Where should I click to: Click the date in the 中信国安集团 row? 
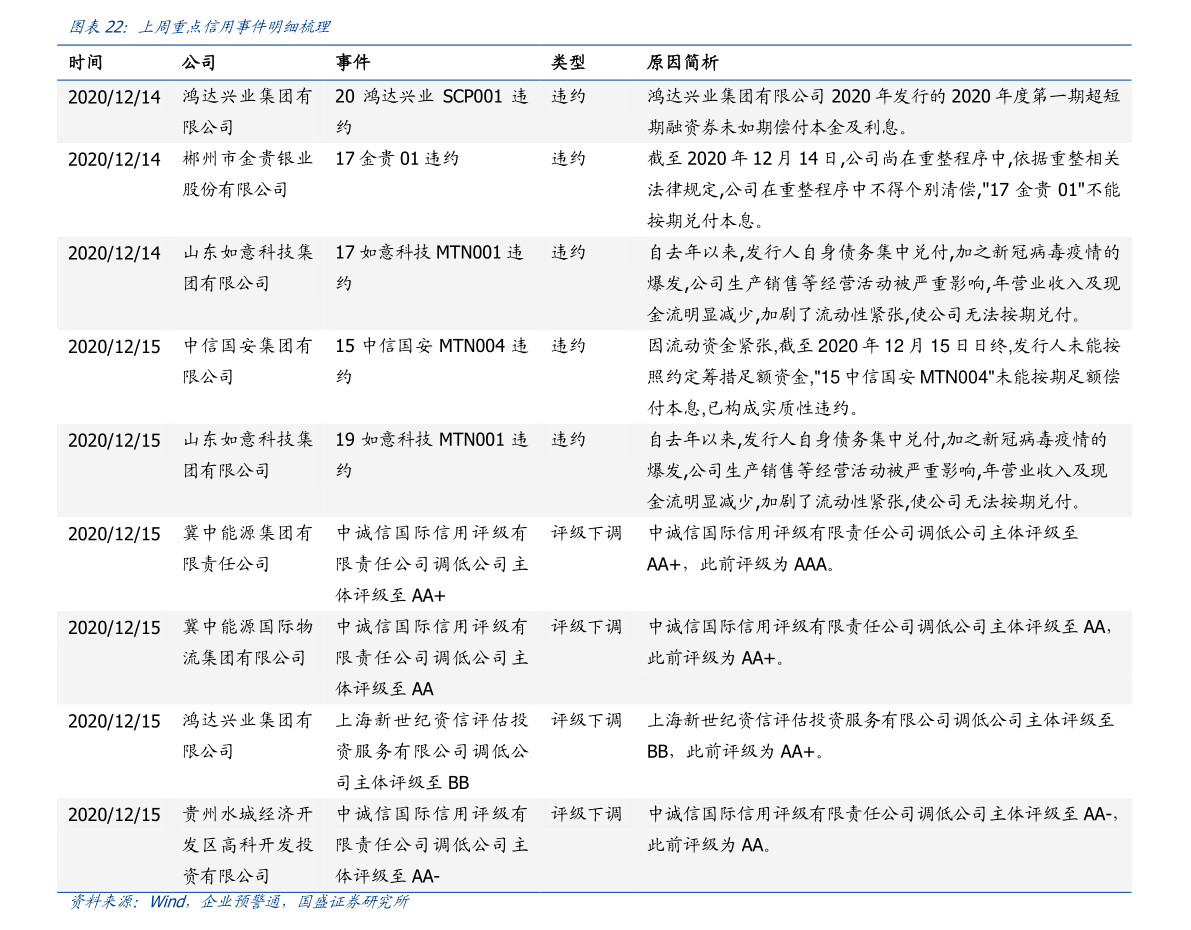click(x=114, y=346)
